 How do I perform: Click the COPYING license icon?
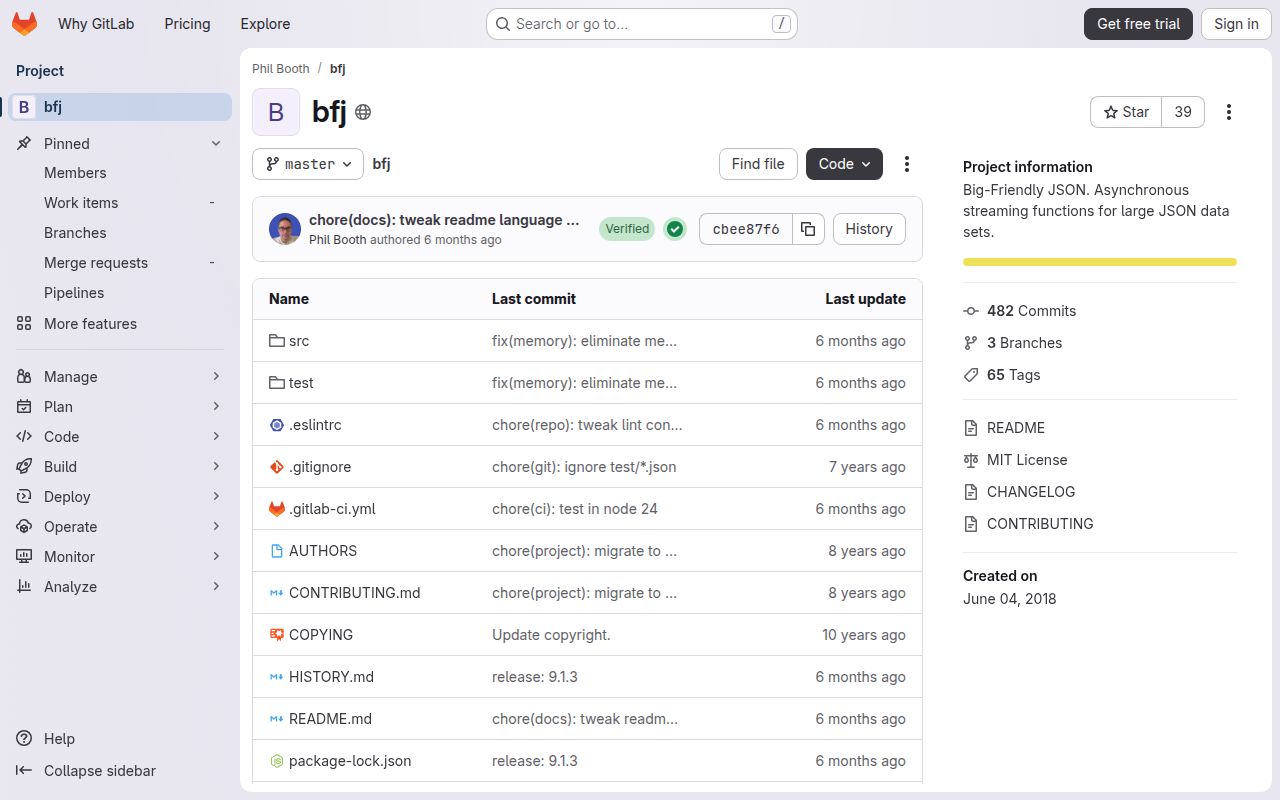click(x=277, y=635)
